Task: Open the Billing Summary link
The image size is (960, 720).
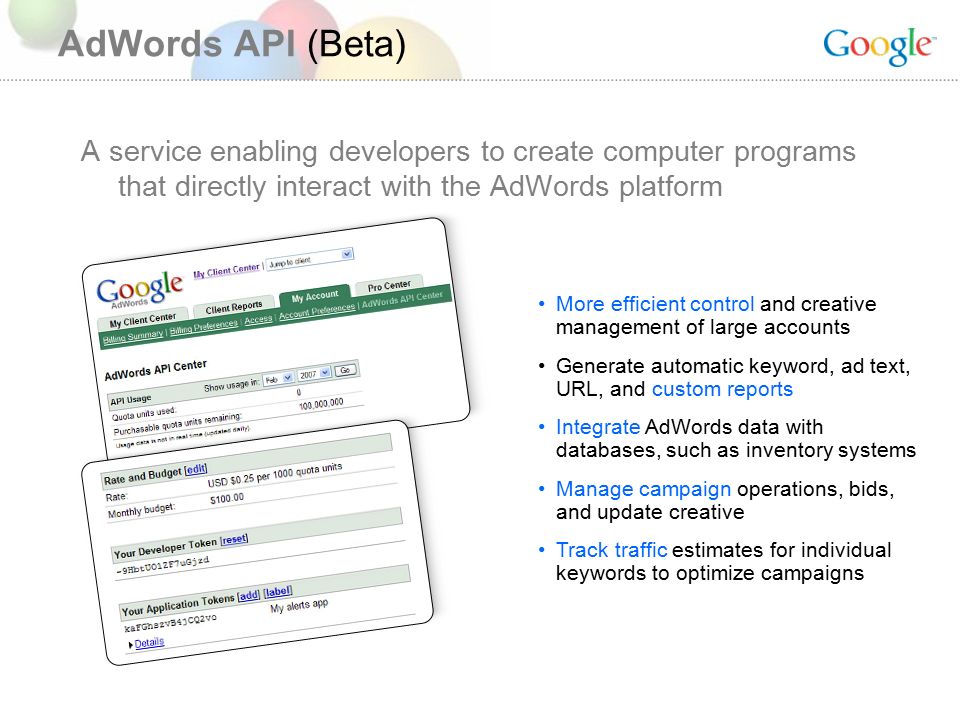Action: coord(133,336)
